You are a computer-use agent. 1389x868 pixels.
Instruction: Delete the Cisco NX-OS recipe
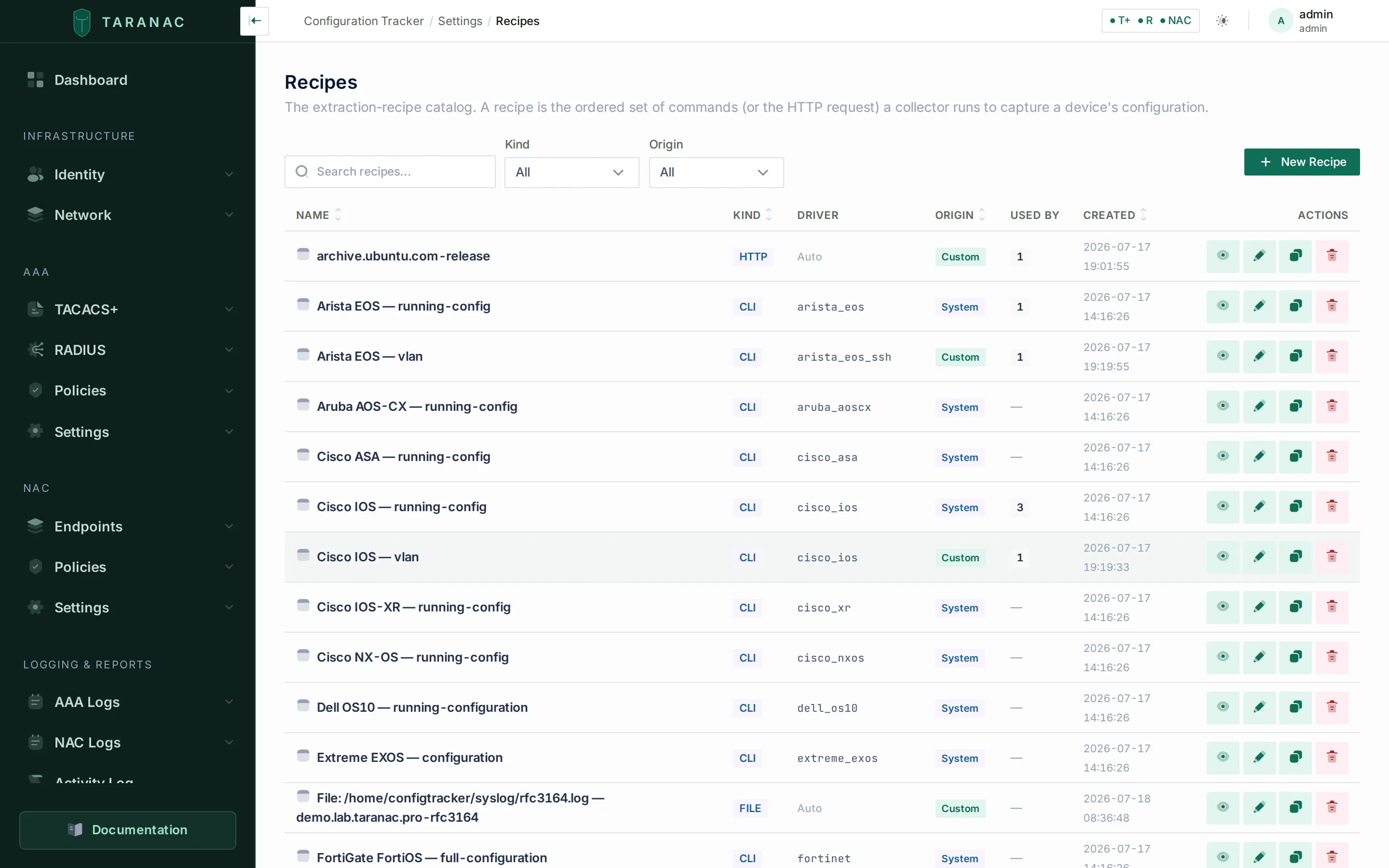click(x=1332, y=657)
